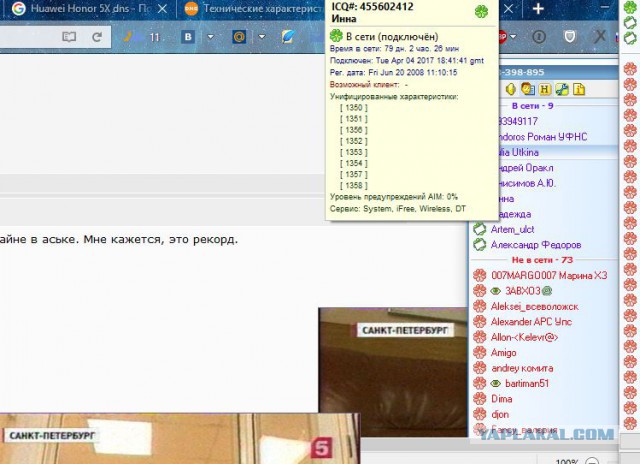The height and width of the screenshot is (464, 640).
Task: Select offline contact Aleksei_всеволожск
Action: point(535,306)
